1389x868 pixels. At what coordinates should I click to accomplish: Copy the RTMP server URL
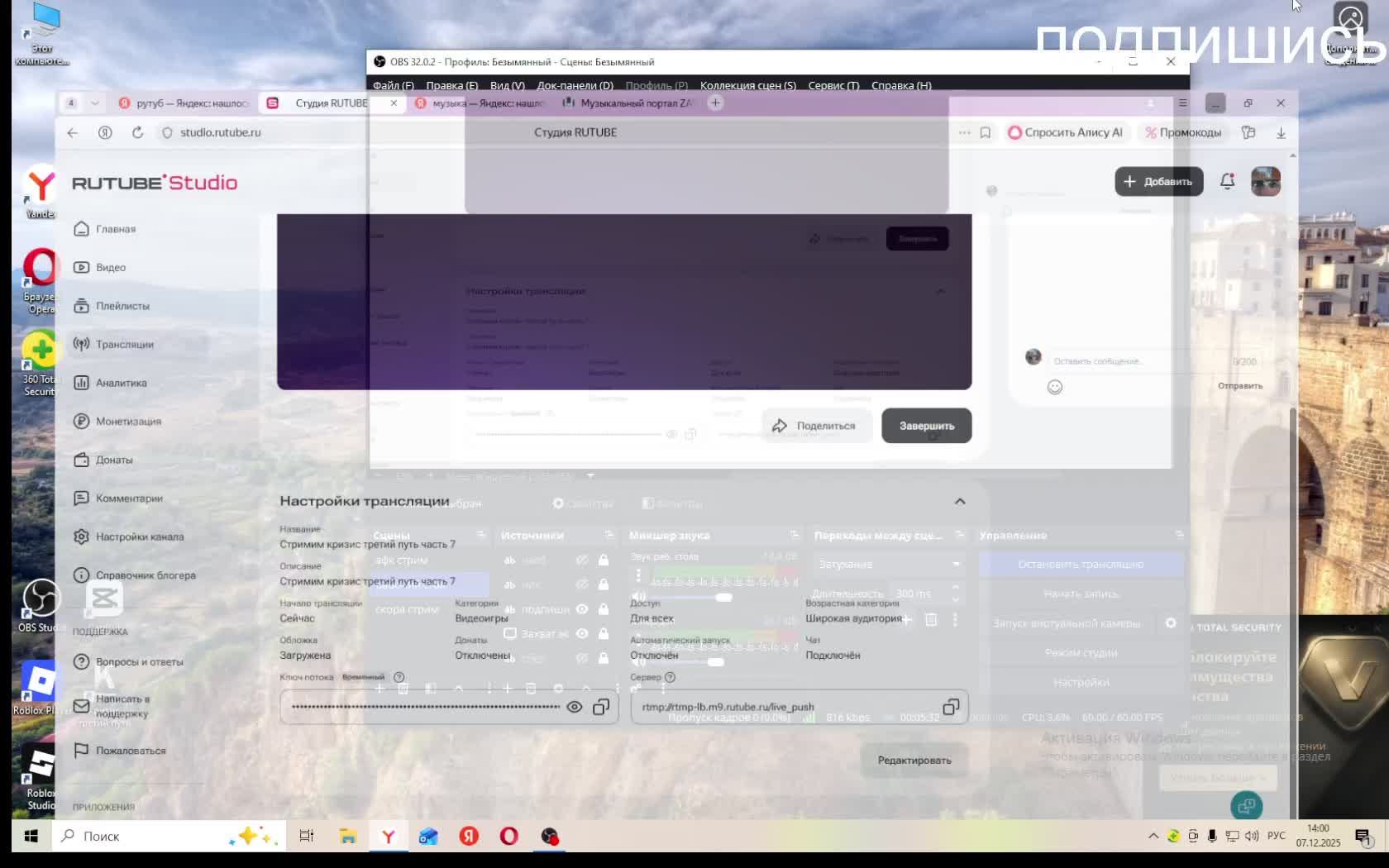click(951, 707)
